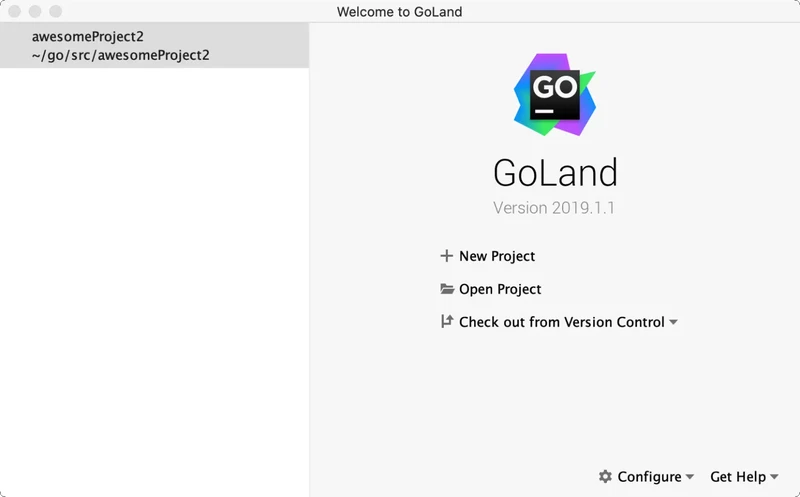800x497 pixels.
Task: Click the version control checkout icon
Action: [x=446, y=322]
